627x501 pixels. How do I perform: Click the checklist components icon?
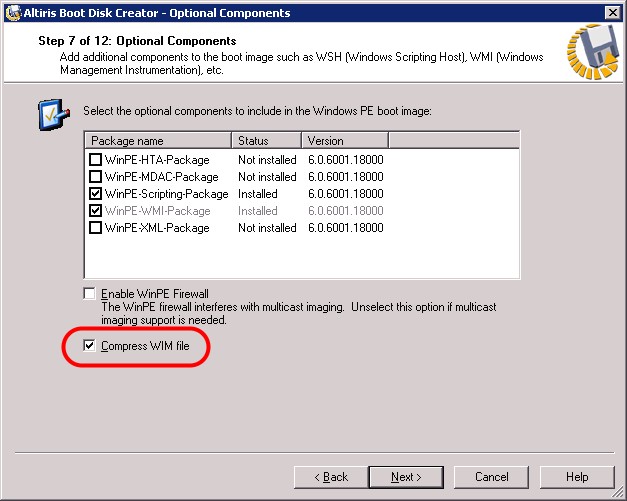coord(54,114)
